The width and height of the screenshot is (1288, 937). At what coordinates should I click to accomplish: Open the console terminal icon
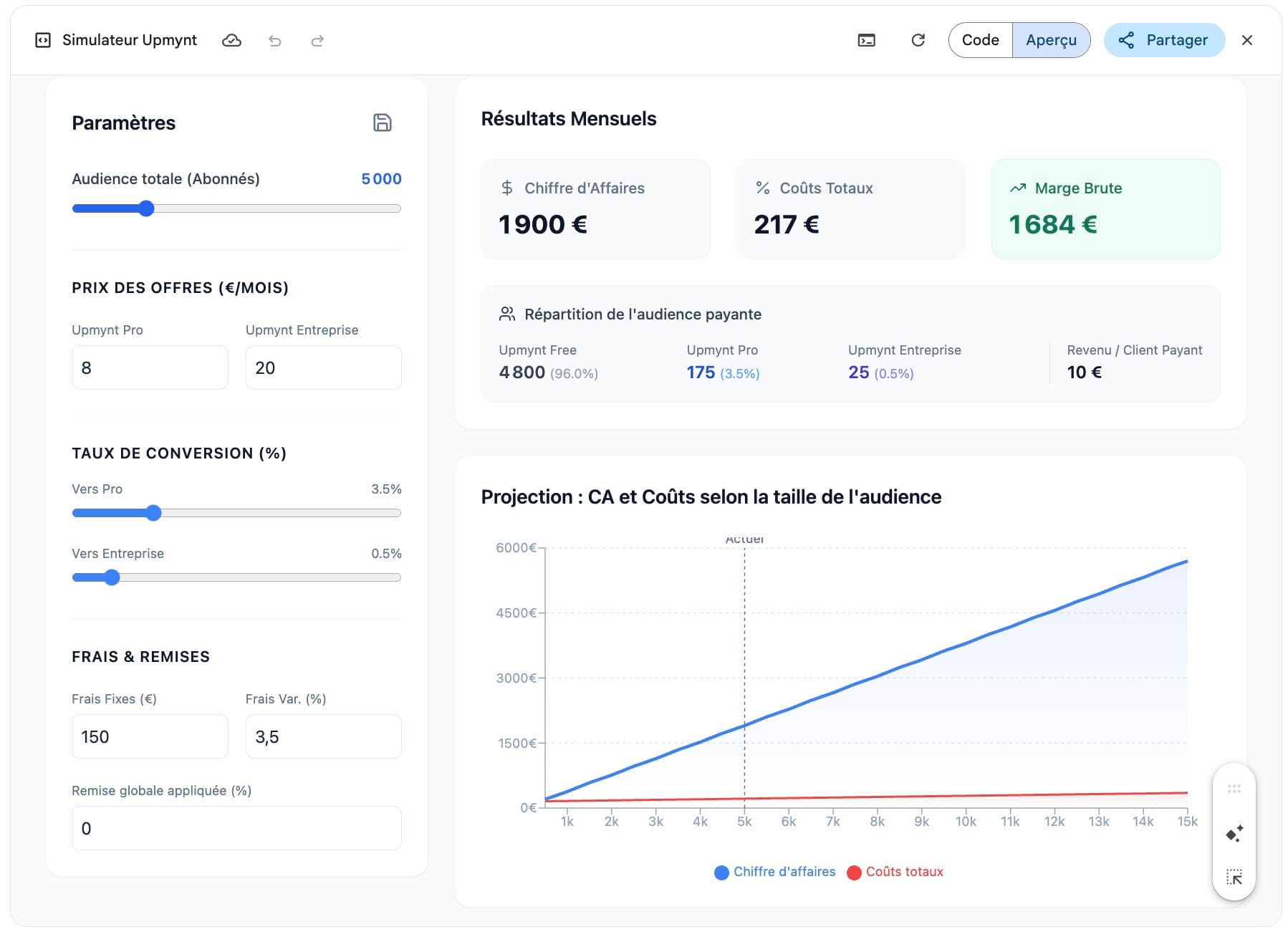coord(866,41)
